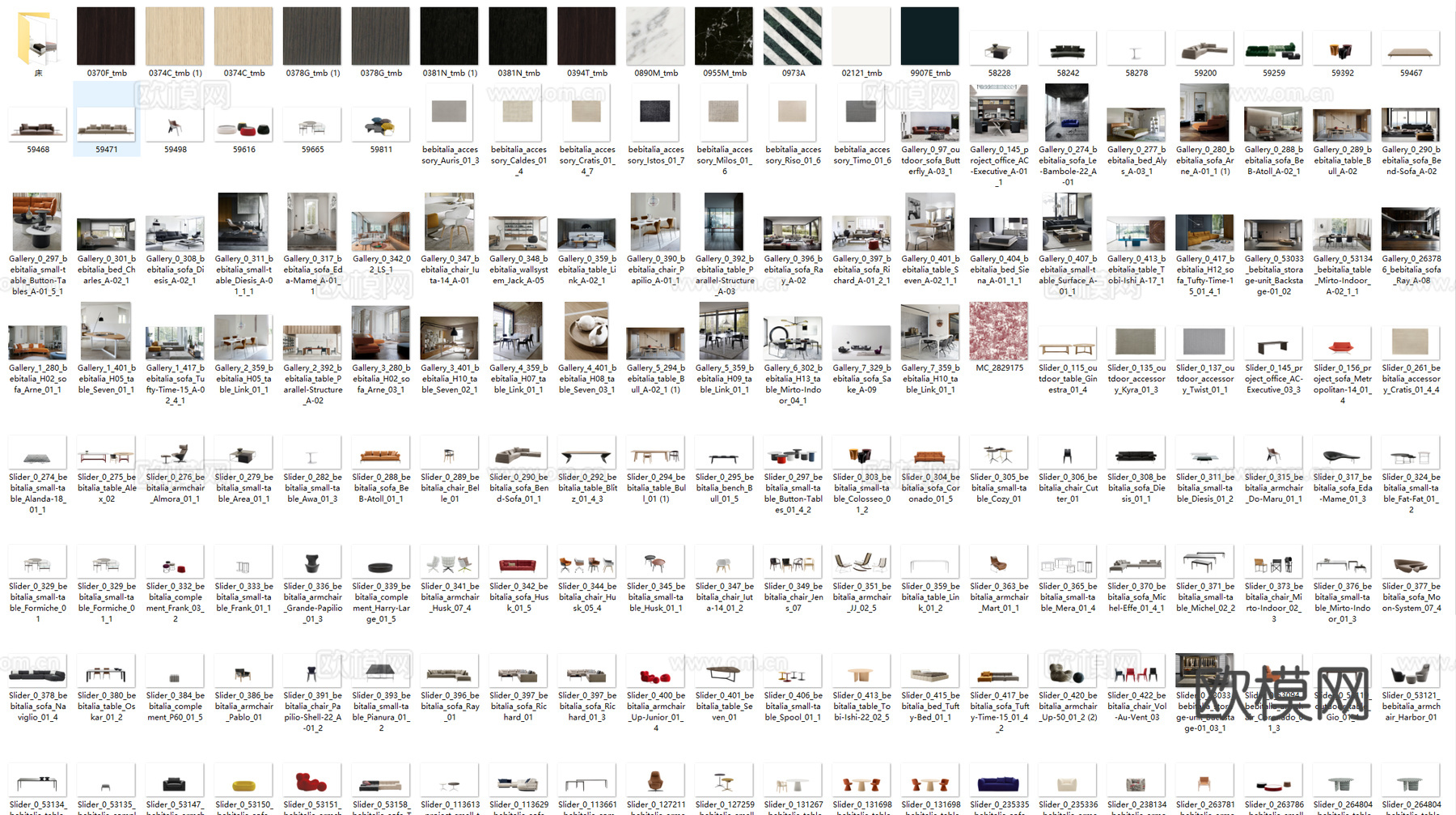Select the MC_2829175 red floral pattern
Viewport: 1456px width, 815px height.
pyautogui.click(x=999, y=331)
